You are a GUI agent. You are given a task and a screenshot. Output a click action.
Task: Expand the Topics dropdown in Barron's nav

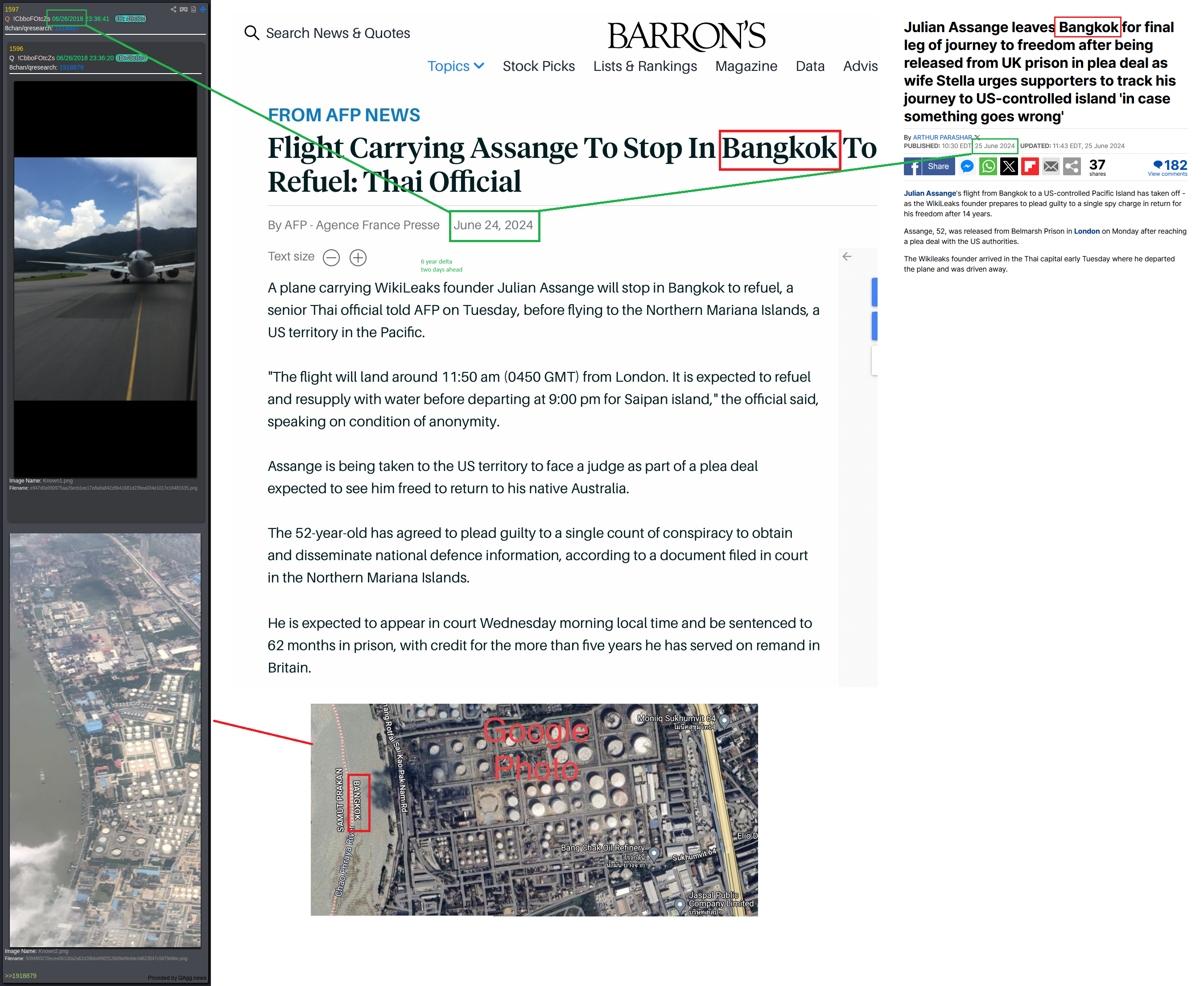455,66
